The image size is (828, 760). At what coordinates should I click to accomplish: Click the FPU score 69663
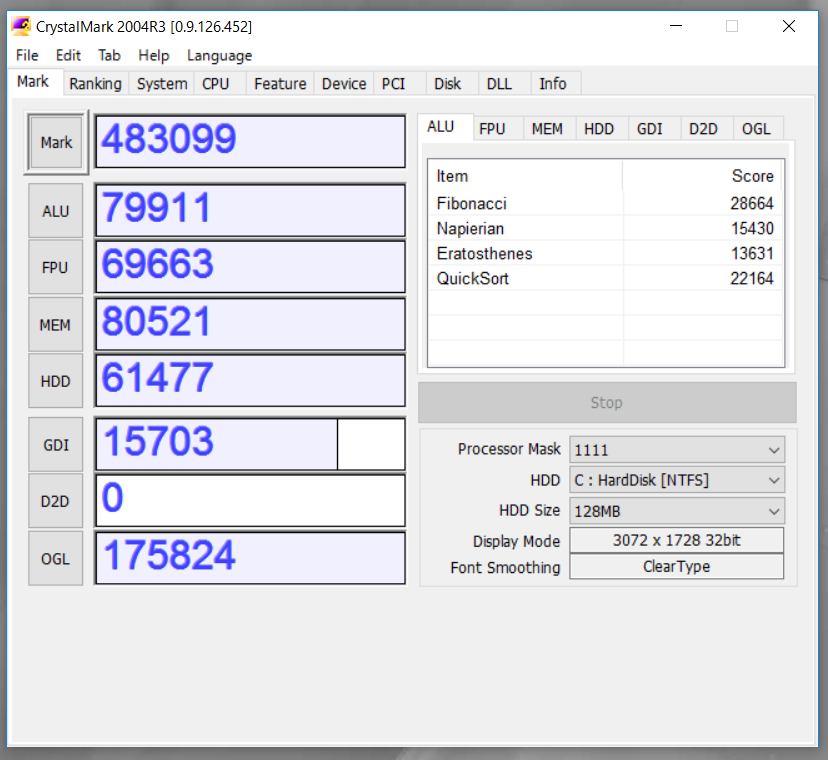click(x=250, y=267)
